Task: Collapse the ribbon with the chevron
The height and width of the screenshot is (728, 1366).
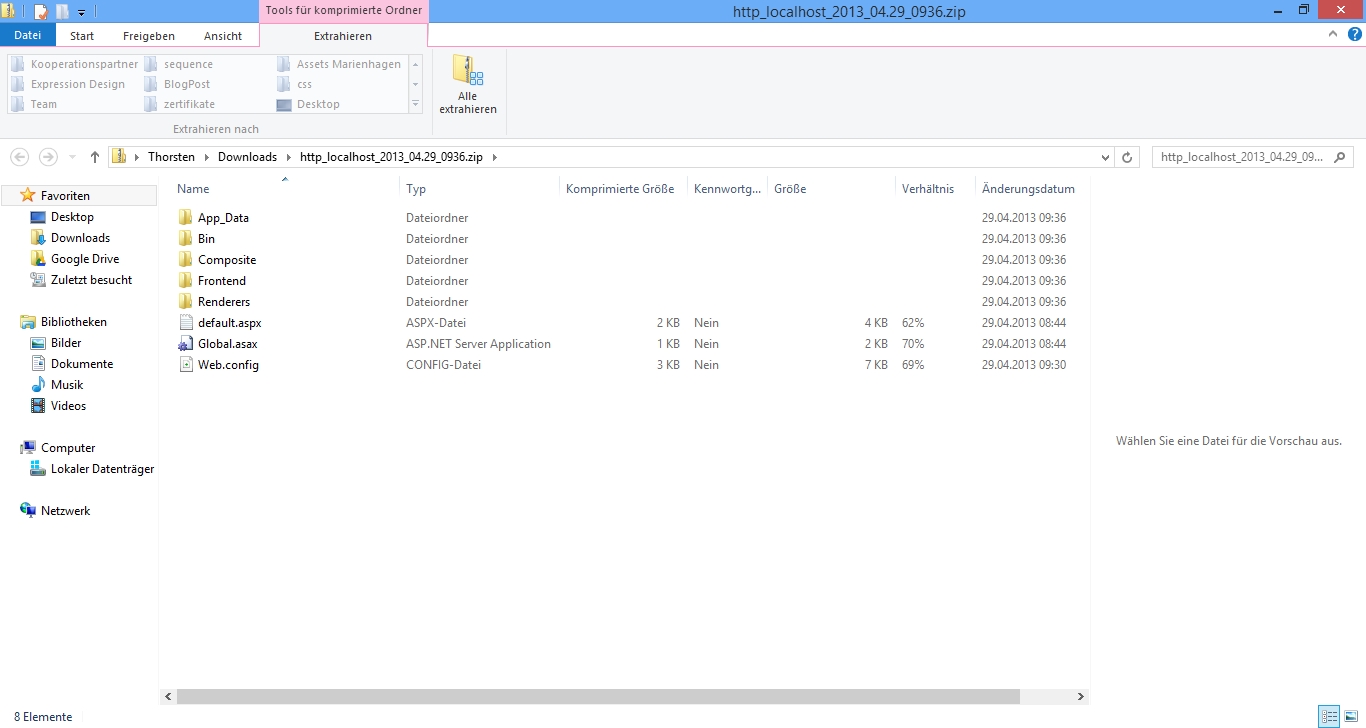Action: pos(1333,34)
